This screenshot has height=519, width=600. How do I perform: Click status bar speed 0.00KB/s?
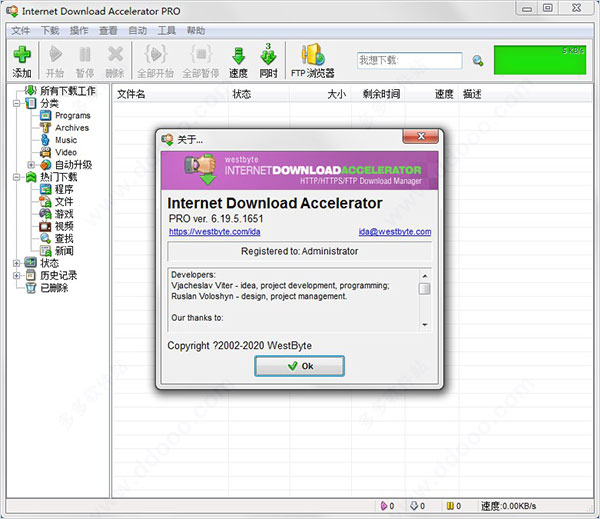[x=509, y=506]
